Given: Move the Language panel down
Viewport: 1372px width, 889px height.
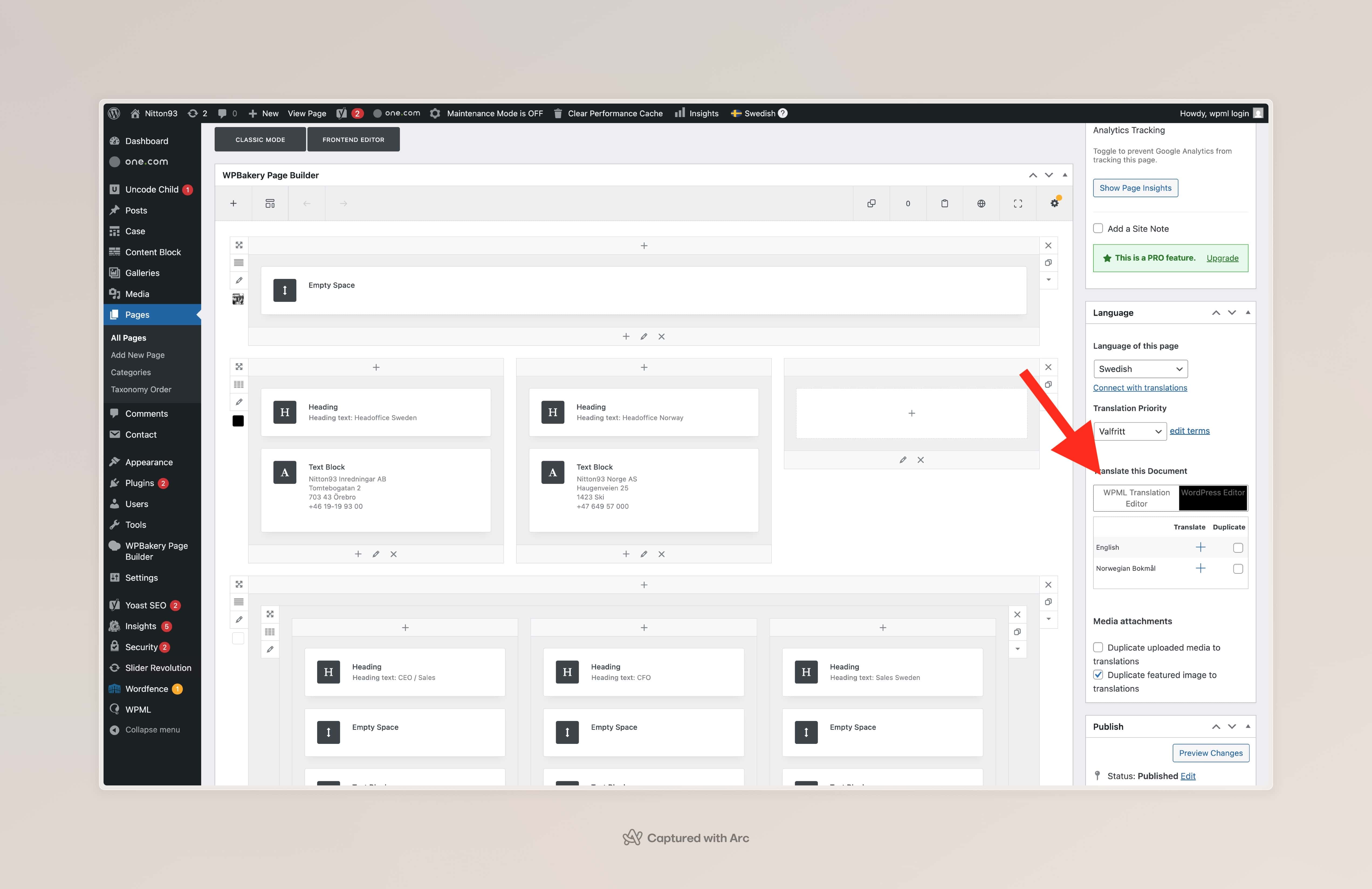Looking at the screenshot, I should [1232, 313].
